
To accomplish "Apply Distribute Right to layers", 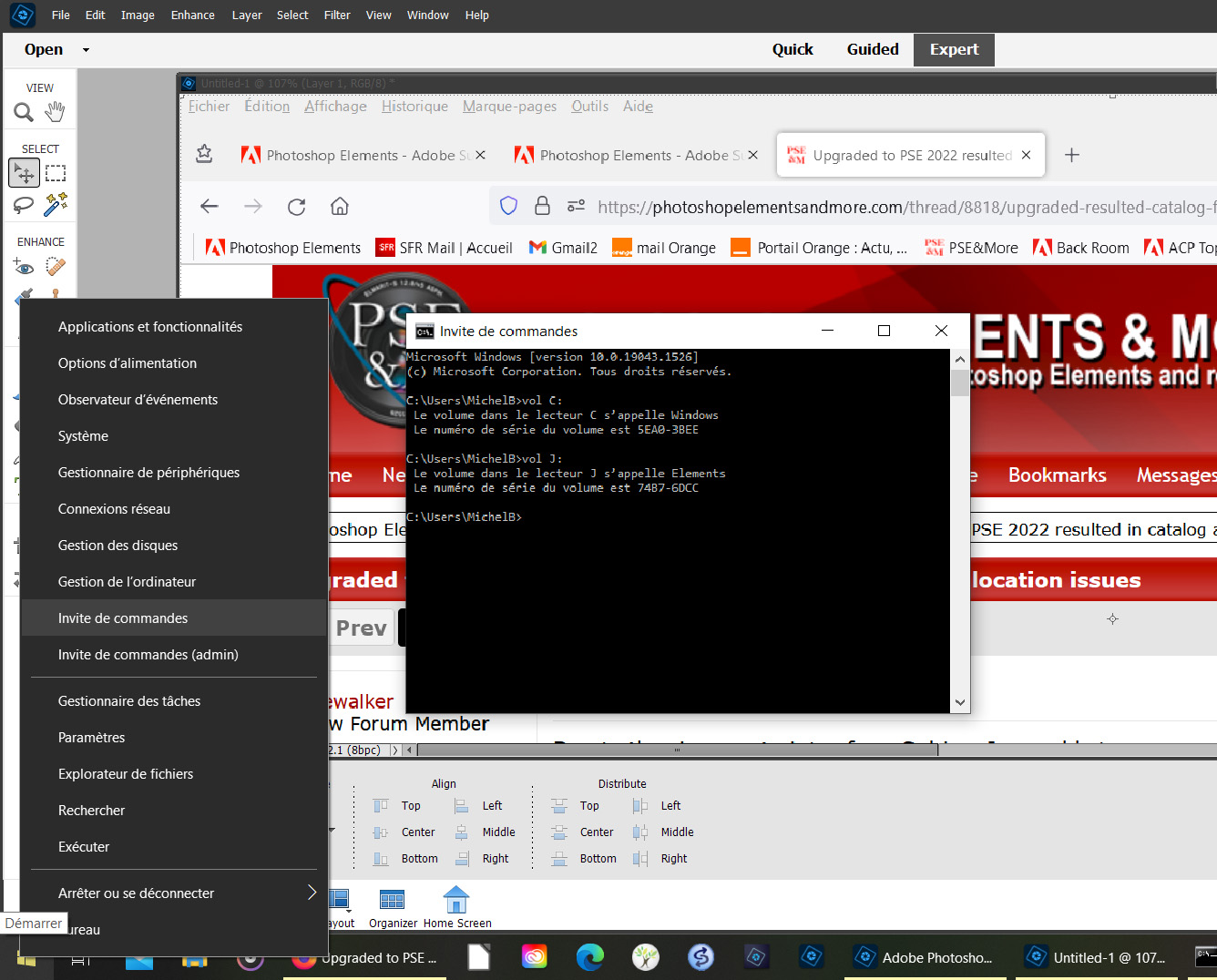I will 660,859.
